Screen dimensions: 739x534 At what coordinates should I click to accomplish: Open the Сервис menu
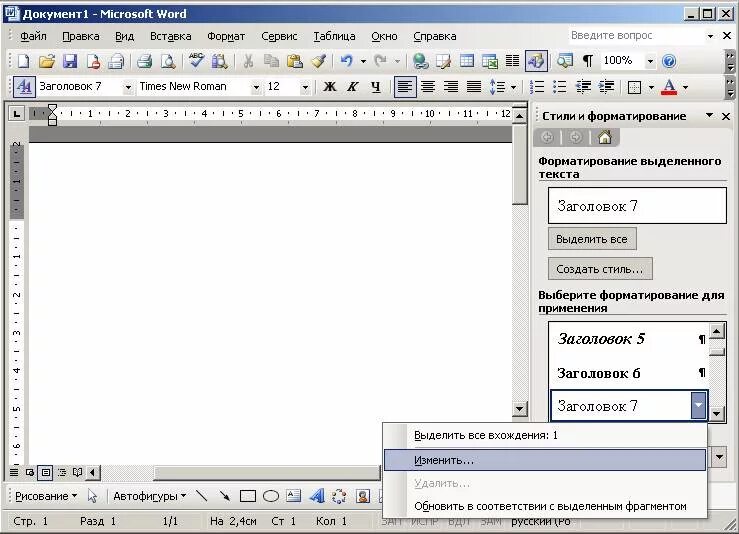279,36
